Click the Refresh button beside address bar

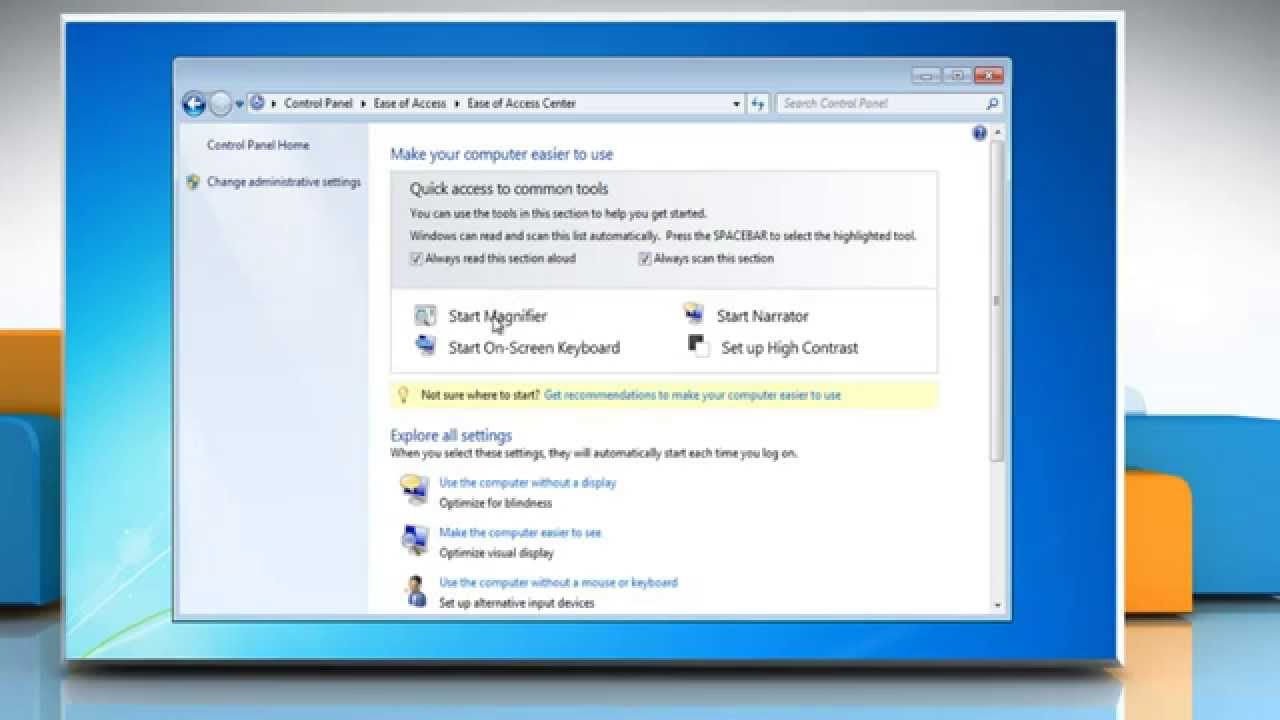tap(757, 103)
